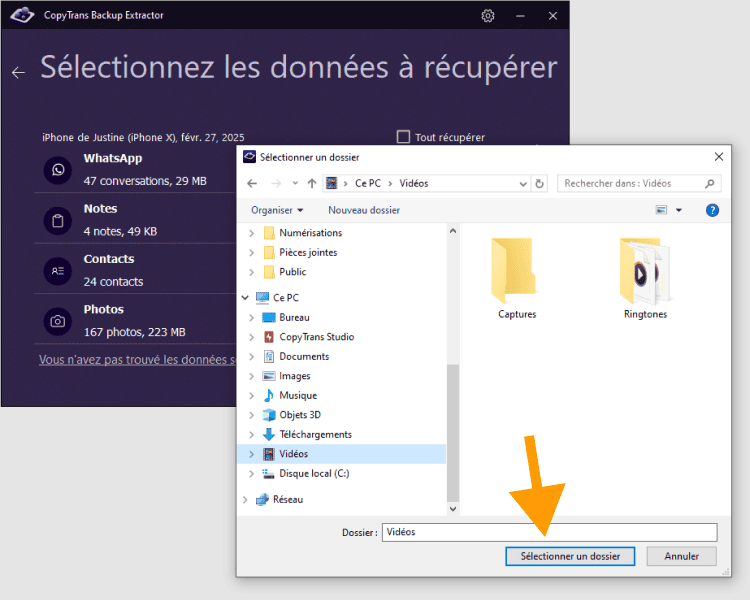The height and width of the screenshot is (600, 750).
Task: Select the Numérisations folder in the tree
Action: [310, 233]
